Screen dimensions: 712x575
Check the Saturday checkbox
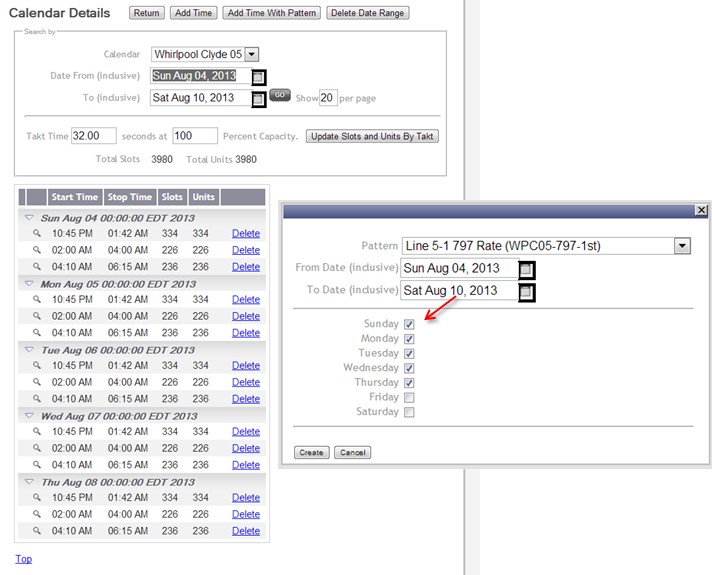[x=409, y=412]
